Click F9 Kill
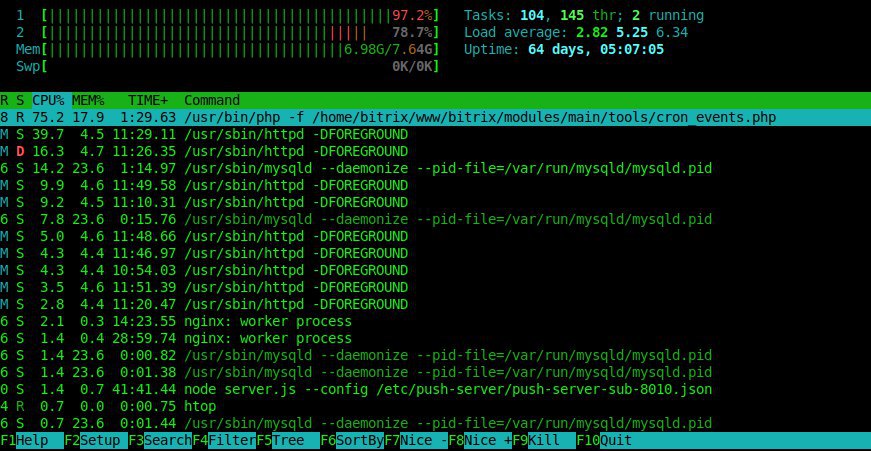Screen dimensions: 871x451 (x=544, y=440)
